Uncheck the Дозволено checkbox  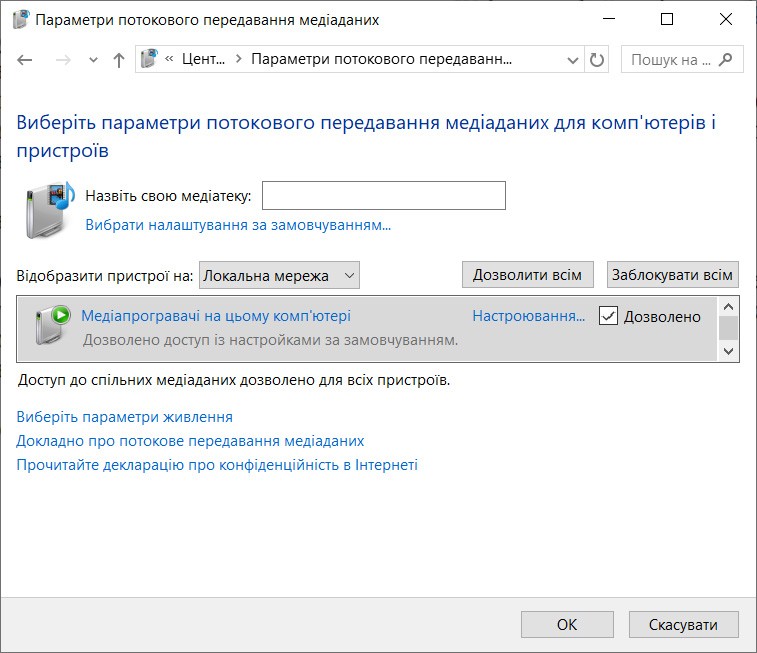click(608, 317)
